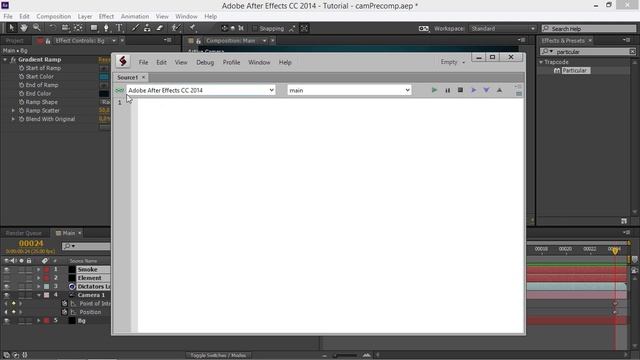Toggle the Snapping checkbox
This screenshot has height=360, width=640.
coord(255,28)
